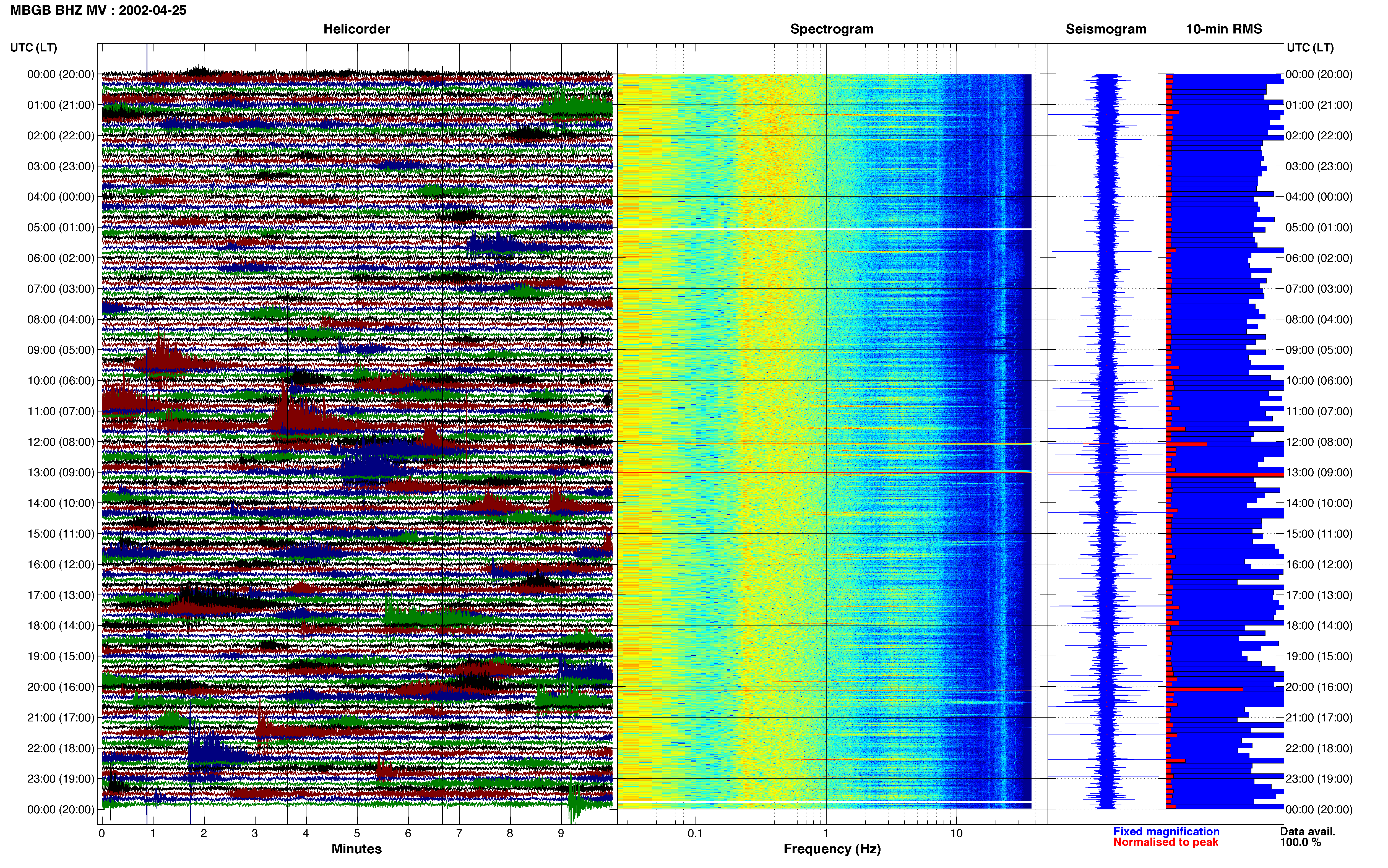Click the "2" tick on the Minutes axis
Image resolution: width=1388 pixels, height=868 pixels.
click(204, 833)
